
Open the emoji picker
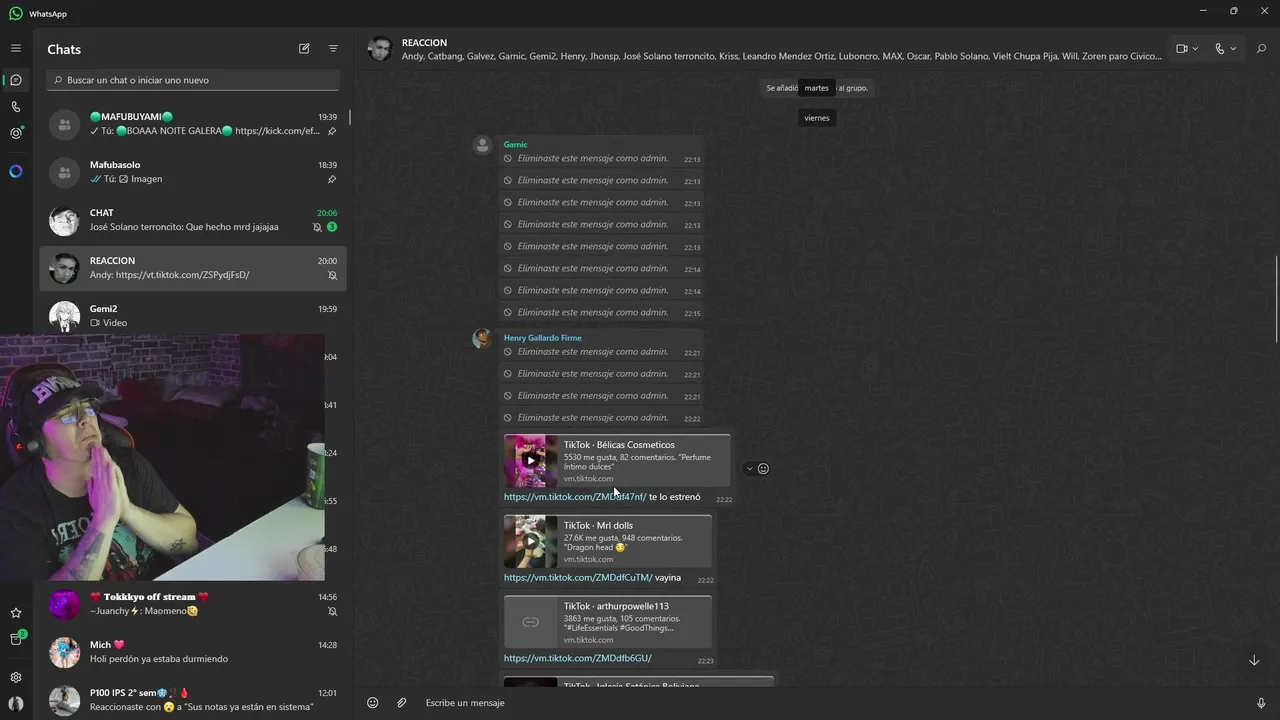coord(372,703)
